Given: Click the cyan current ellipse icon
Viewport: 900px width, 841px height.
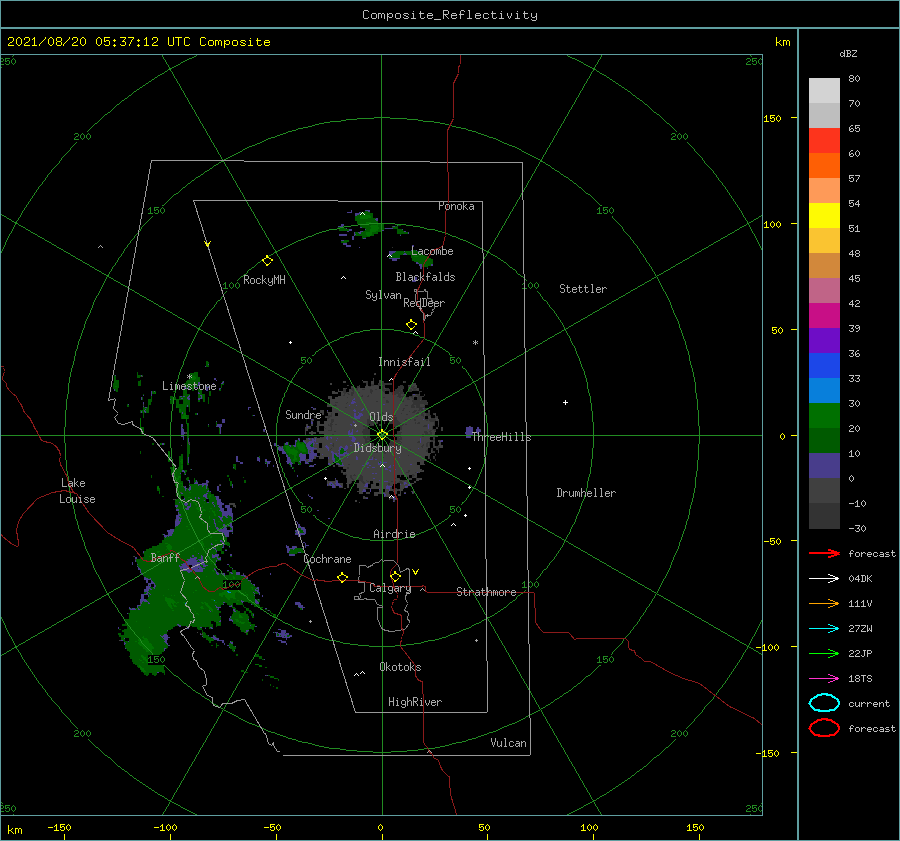Looking at the screenshot, I should 824,703.
